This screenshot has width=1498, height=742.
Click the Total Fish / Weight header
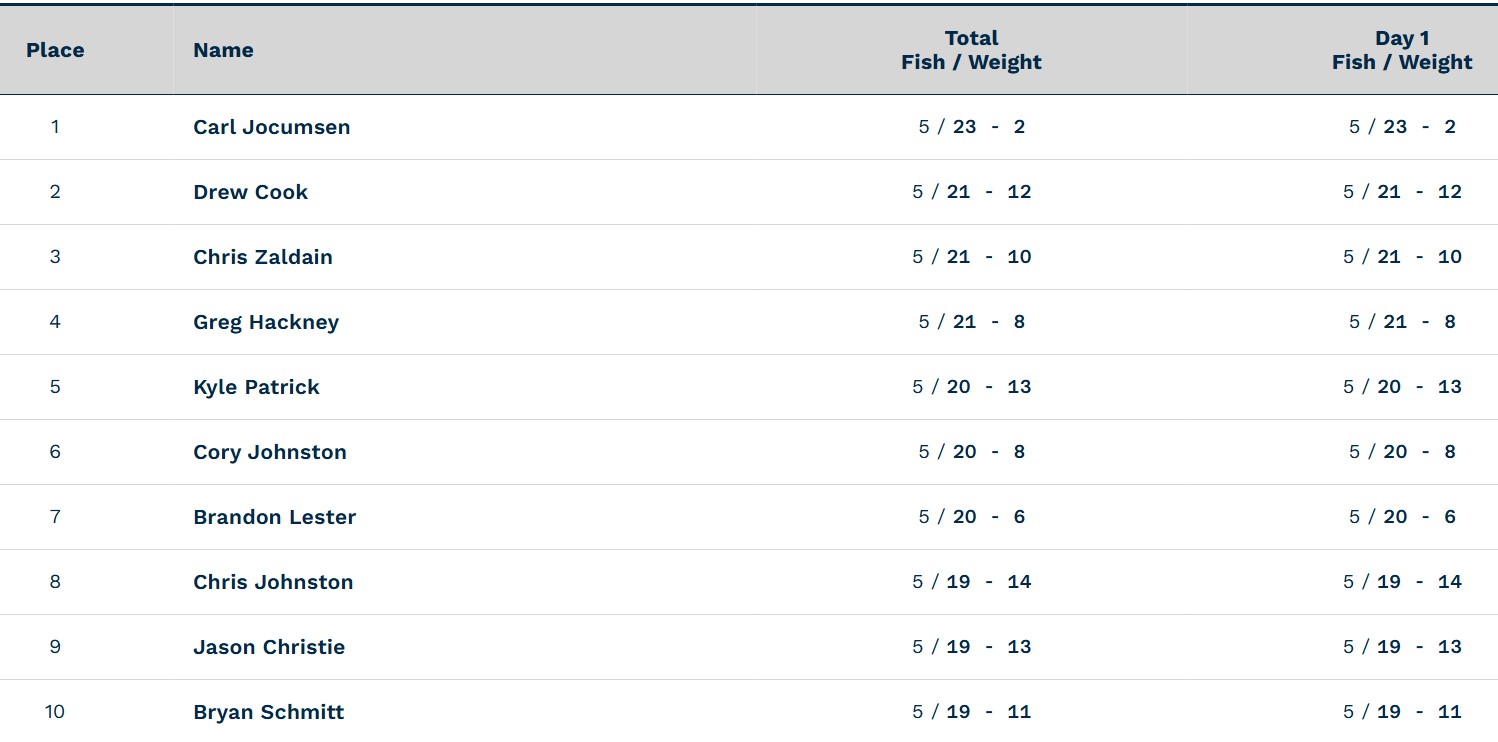tap(971, 50)
